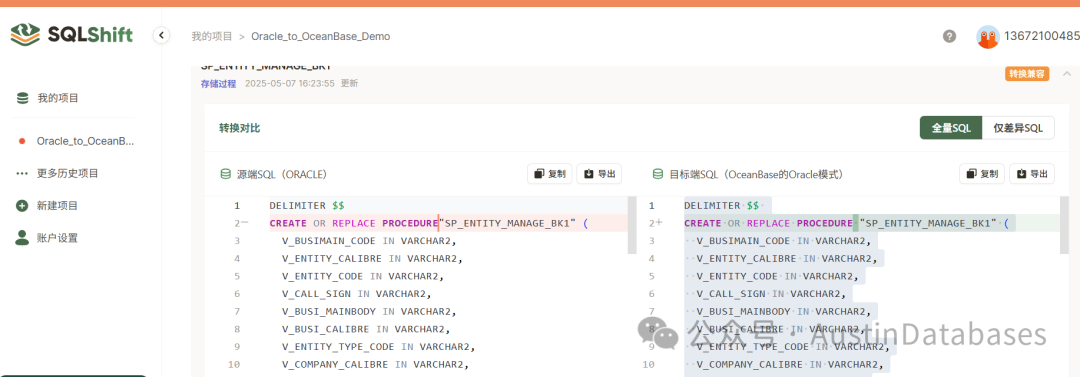The height and width of the screenshot is (377, 1080).
Task: Click the database icon beside 源端SQL
Action: pos(225,174)
